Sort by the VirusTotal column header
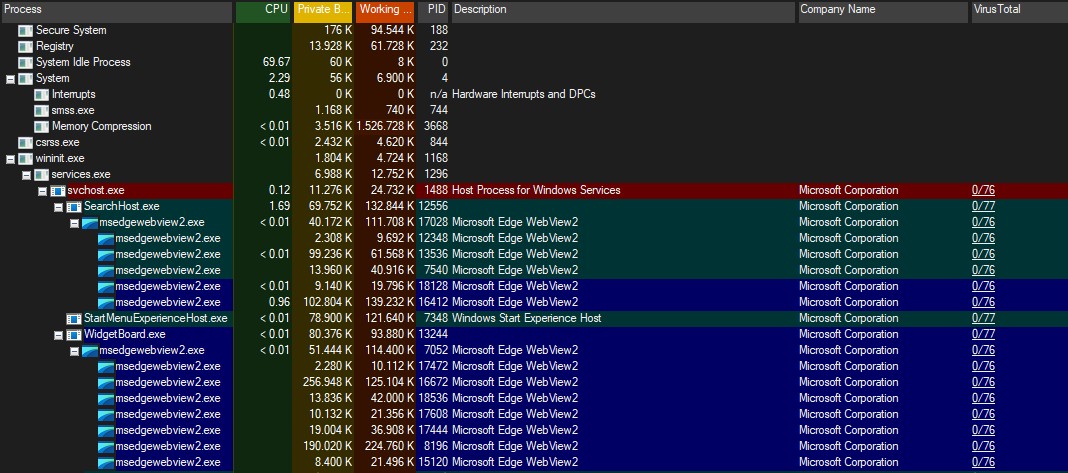 pyautogui.click(x=1018, y=10)
